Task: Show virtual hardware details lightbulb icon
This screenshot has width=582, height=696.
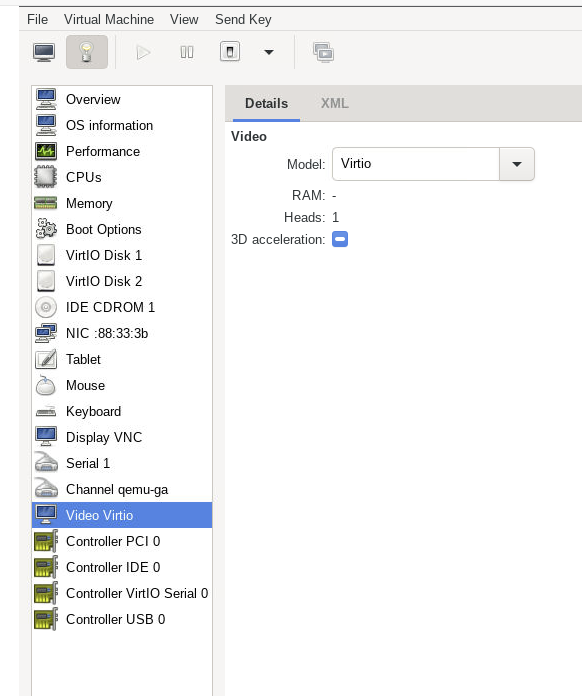Action: coord(87,52)
